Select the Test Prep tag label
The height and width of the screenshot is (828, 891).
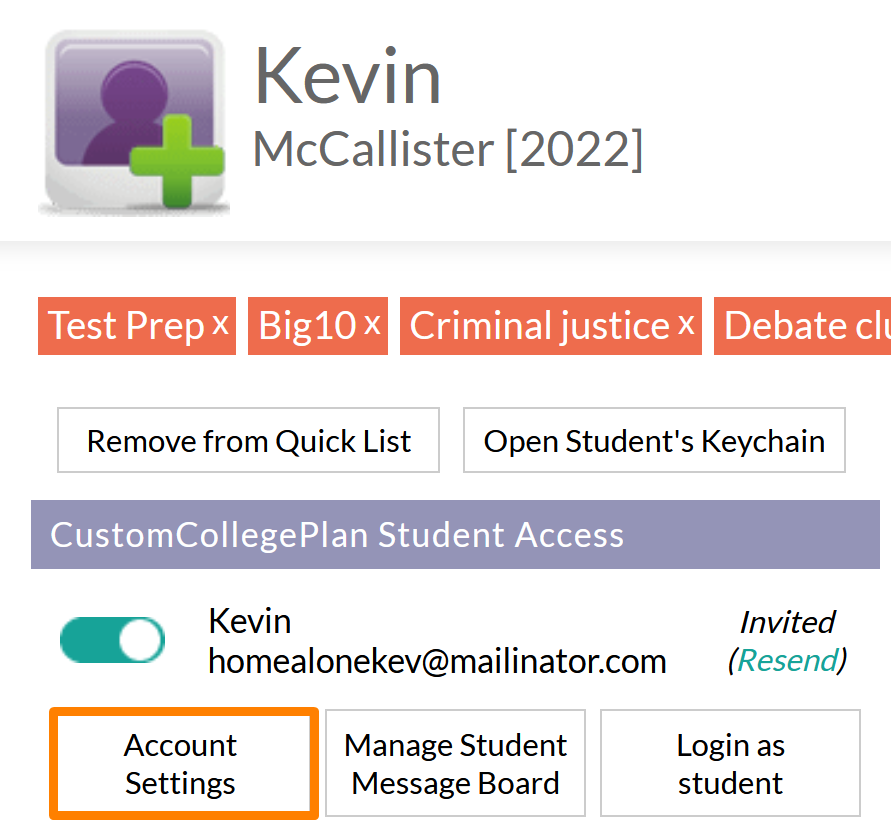126,326
